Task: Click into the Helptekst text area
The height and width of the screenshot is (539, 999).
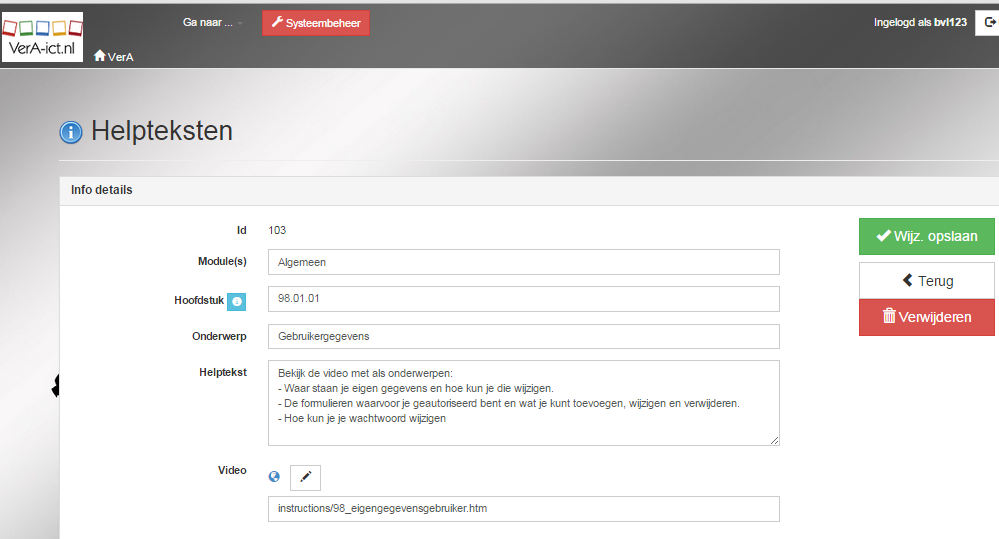Action: (x=524, y=403)
